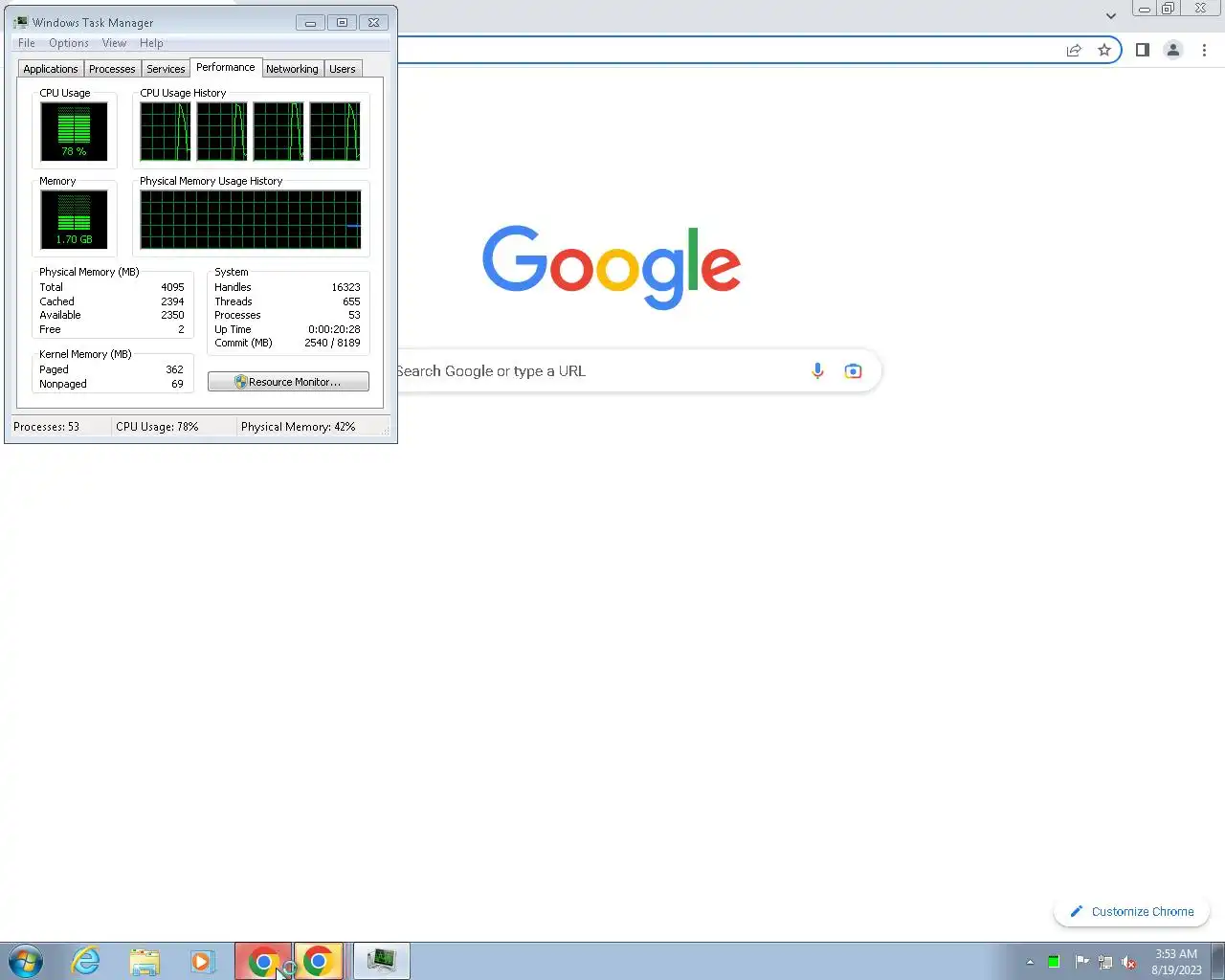Click the Commit value 2540 / 8189
This screenshot has width=1225, height=980.
pos(332,343)
